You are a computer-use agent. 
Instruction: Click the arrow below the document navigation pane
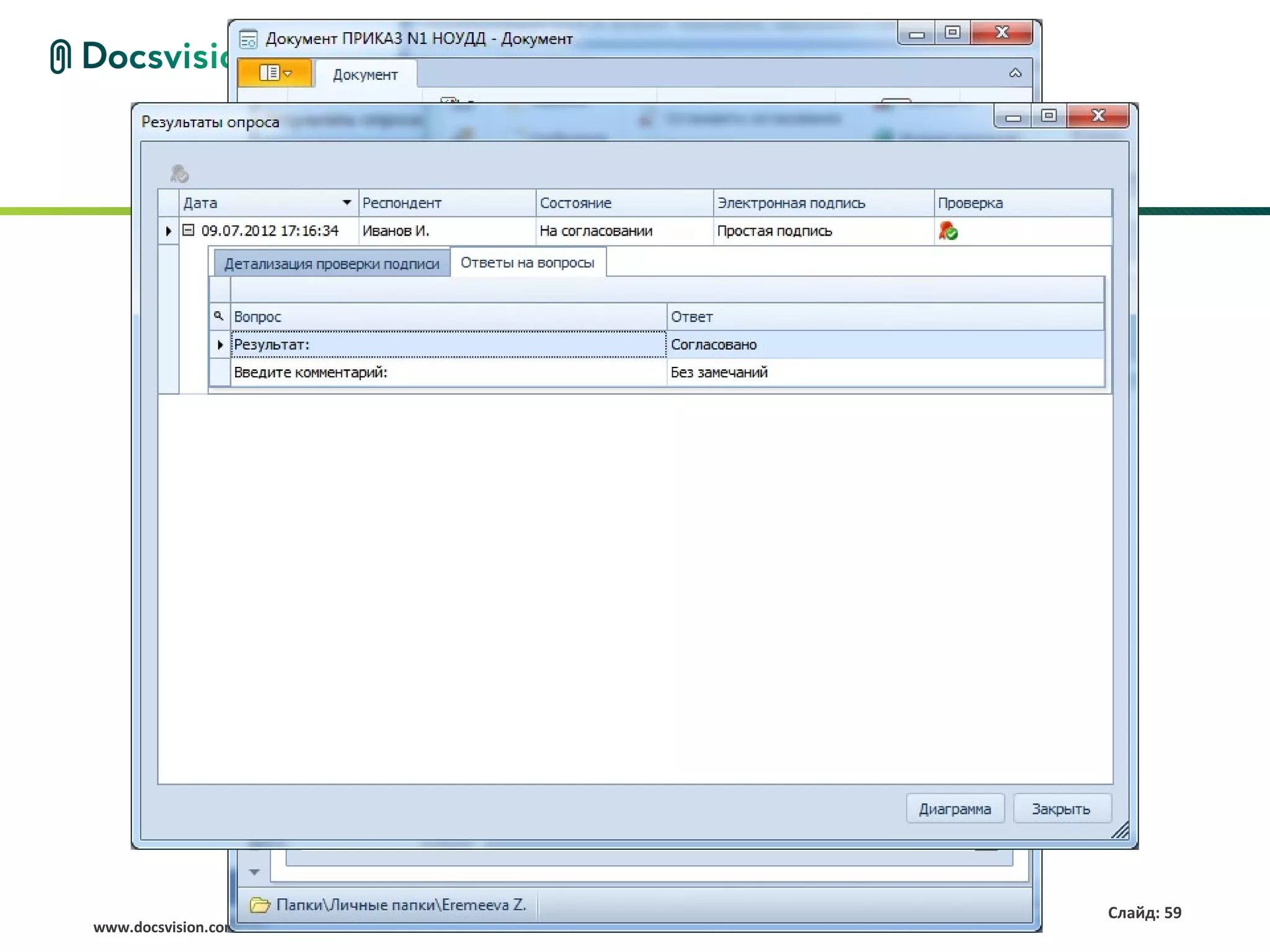coord(254,872)
